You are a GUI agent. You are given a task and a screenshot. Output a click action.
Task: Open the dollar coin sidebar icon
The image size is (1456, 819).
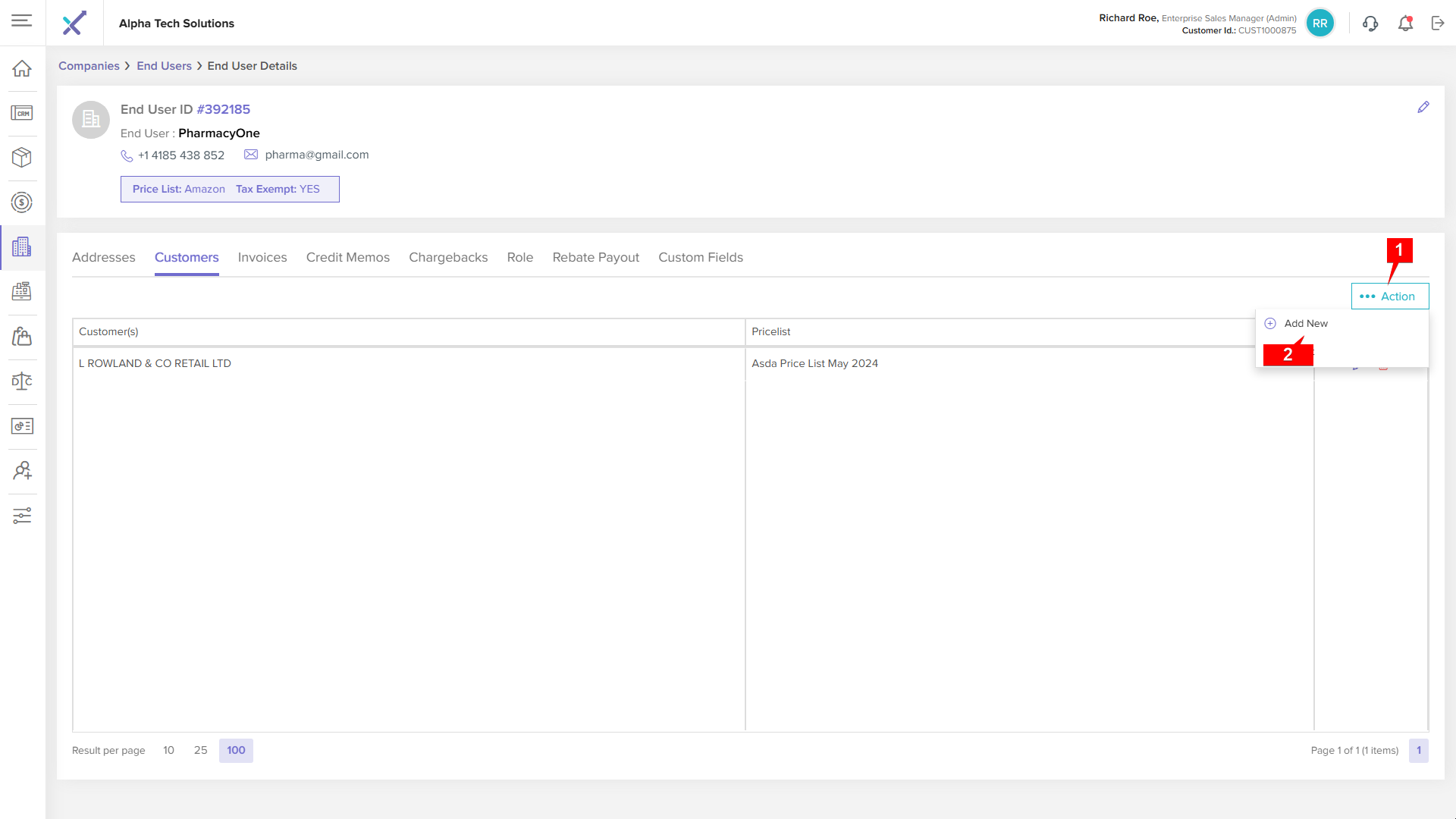22,202
